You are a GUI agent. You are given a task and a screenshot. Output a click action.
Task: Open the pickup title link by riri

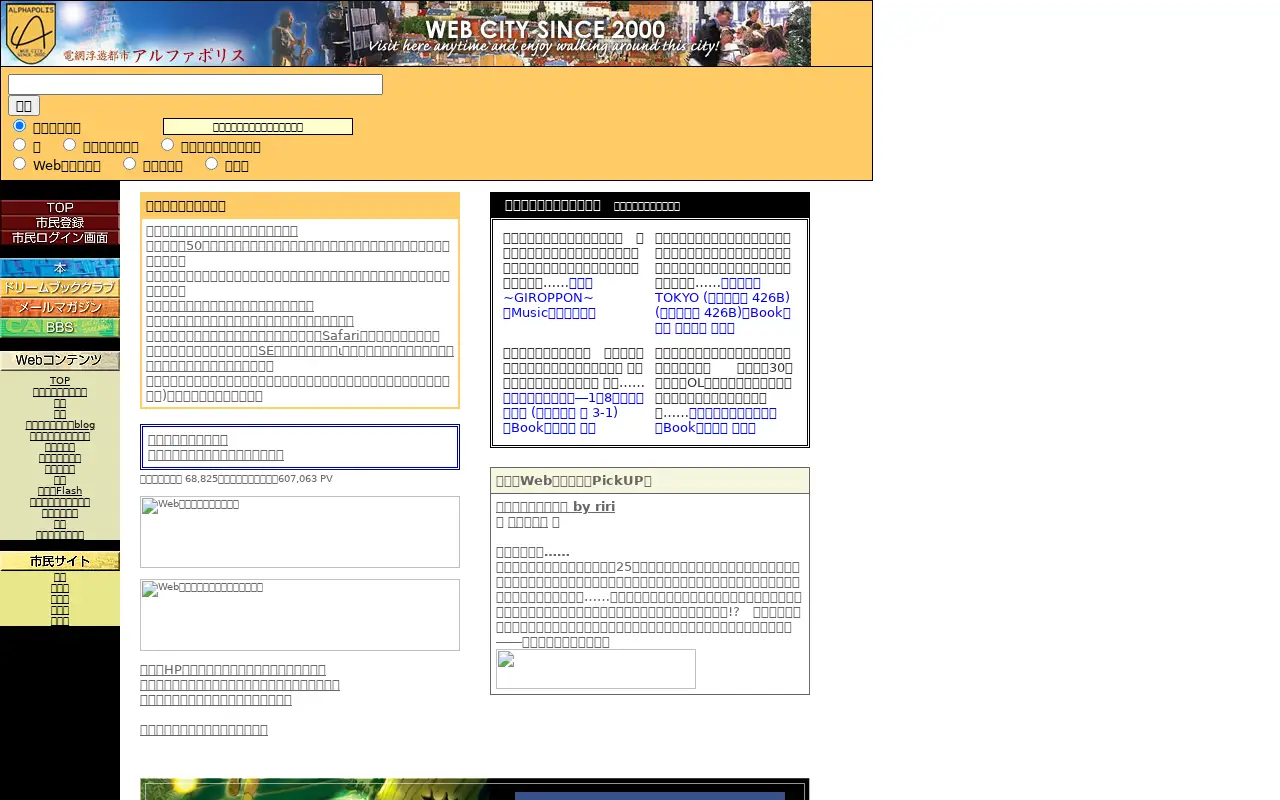point(555,507)
